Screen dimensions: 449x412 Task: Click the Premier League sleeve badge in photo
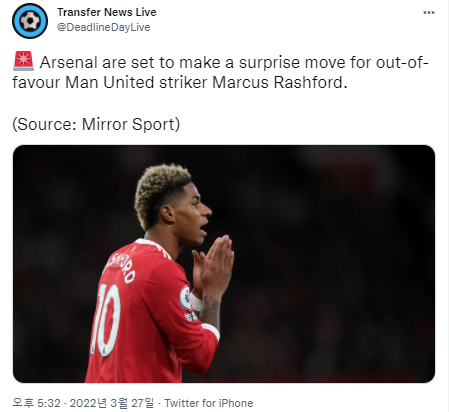(185, 298)
